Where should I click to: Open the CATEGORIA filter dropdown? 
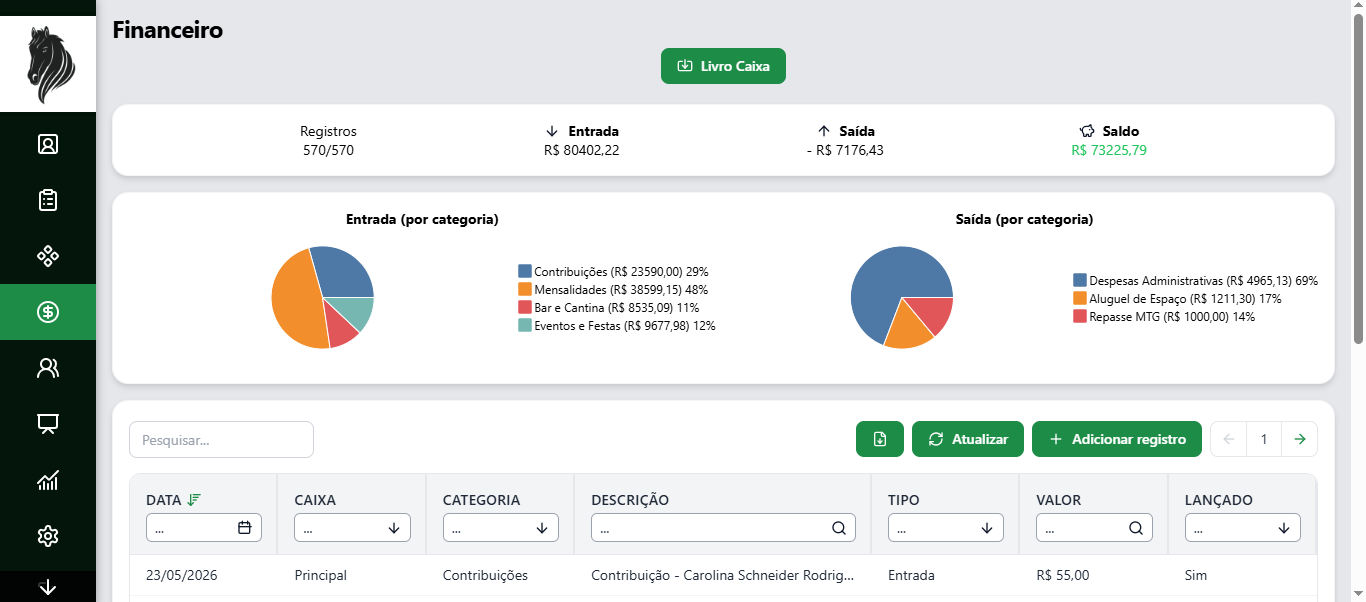500,528
